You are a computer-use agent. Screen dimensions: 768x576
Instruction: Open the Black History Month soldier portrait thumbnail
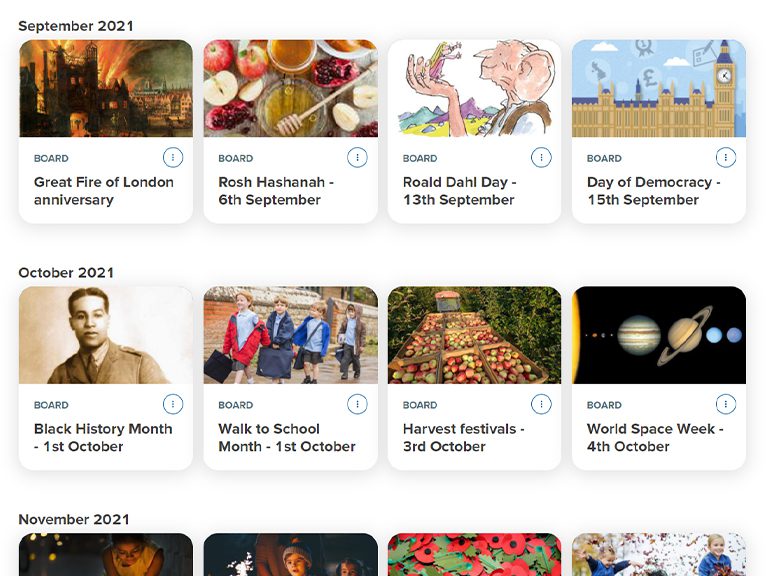(106, 335)
